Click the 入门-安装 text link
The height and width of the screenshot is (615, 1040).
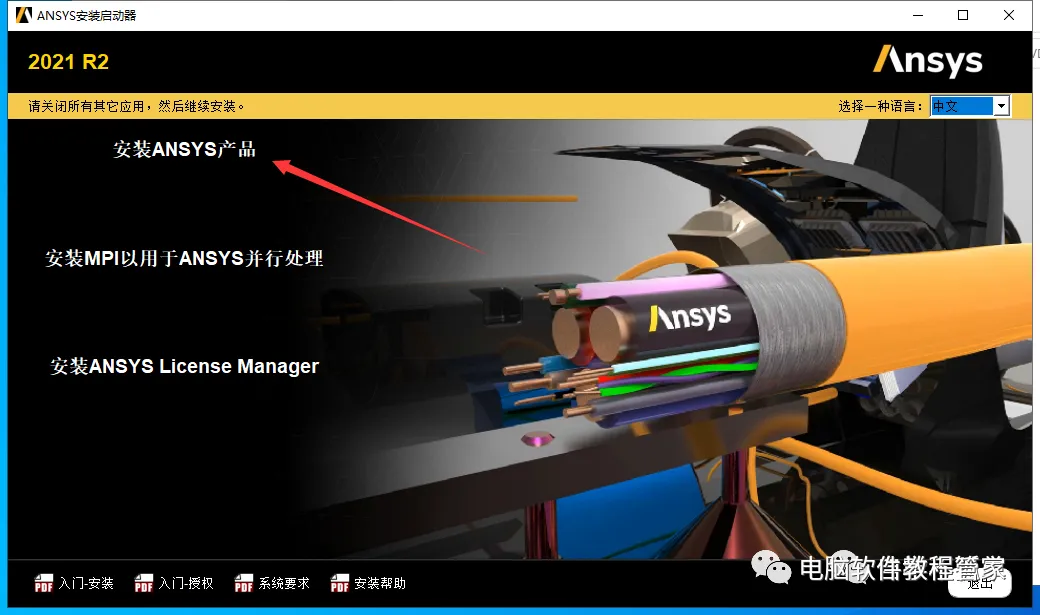pos(86,583)
